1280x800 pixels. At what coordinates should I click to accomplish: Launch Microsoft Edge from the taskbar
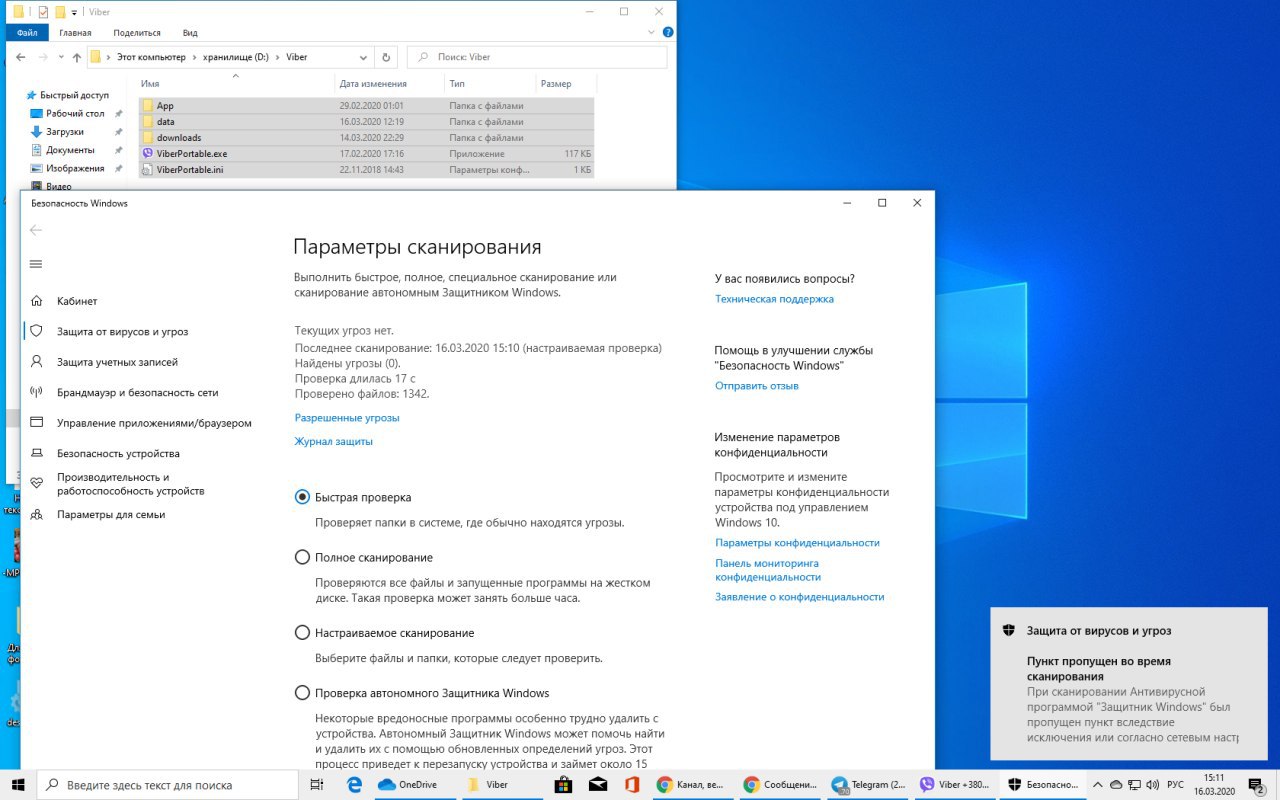point(354,785)
